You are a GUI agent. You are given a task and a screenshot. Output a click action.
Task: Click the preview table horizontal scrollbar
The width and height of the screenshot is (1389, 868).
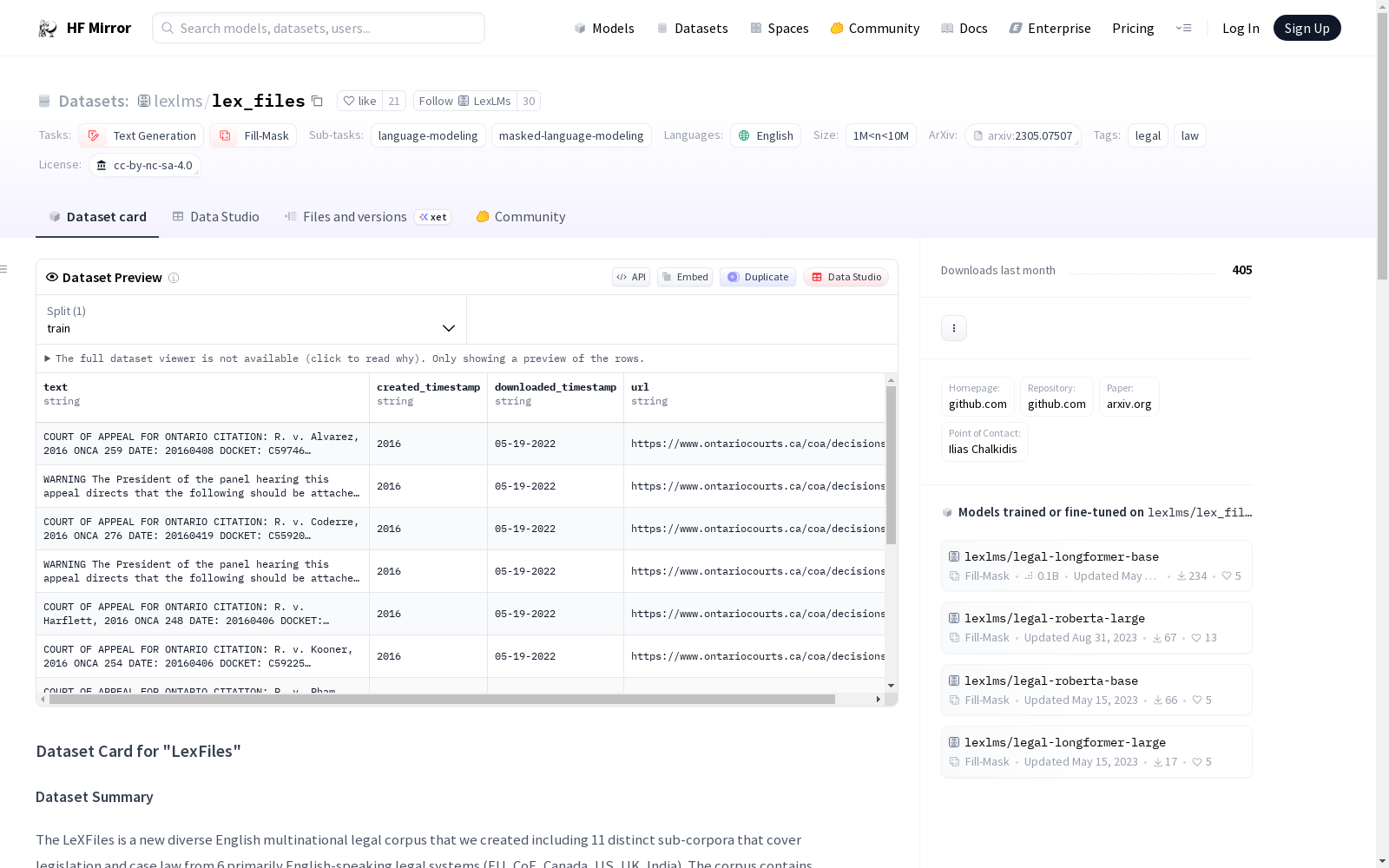(442, 699)
